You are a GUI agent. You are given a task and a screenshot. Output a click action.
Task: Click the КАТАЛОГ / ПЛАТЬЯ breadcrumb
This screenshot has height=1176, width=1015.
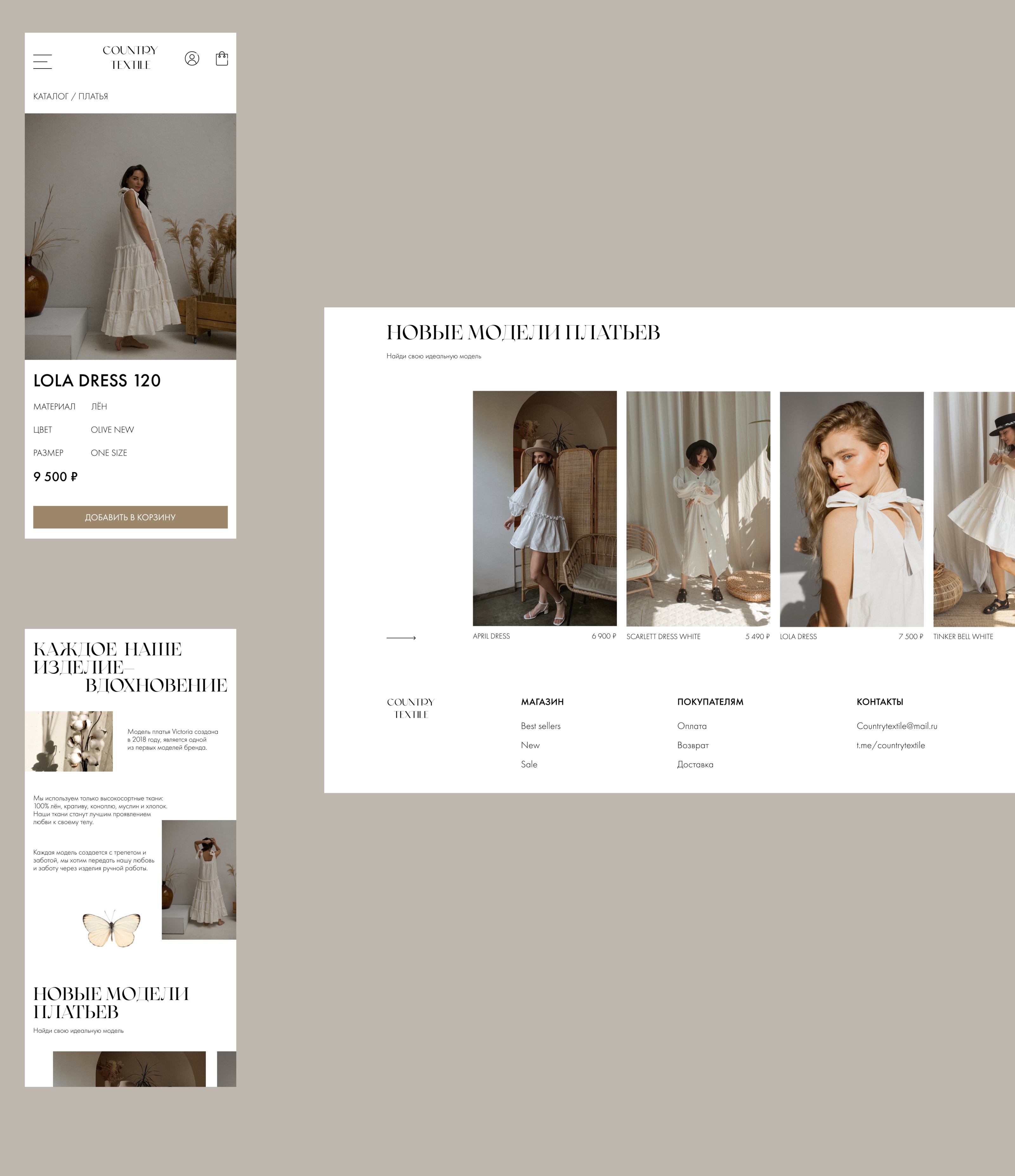coord(70,96)
